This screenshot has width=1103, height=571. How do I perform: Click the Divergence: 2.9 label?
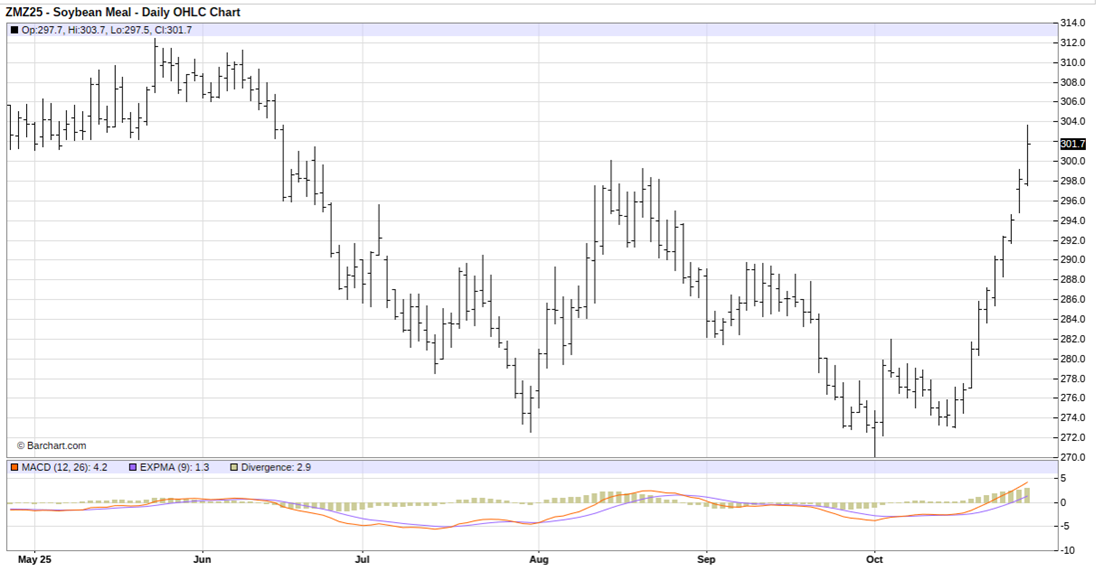(x=276, y=468)
